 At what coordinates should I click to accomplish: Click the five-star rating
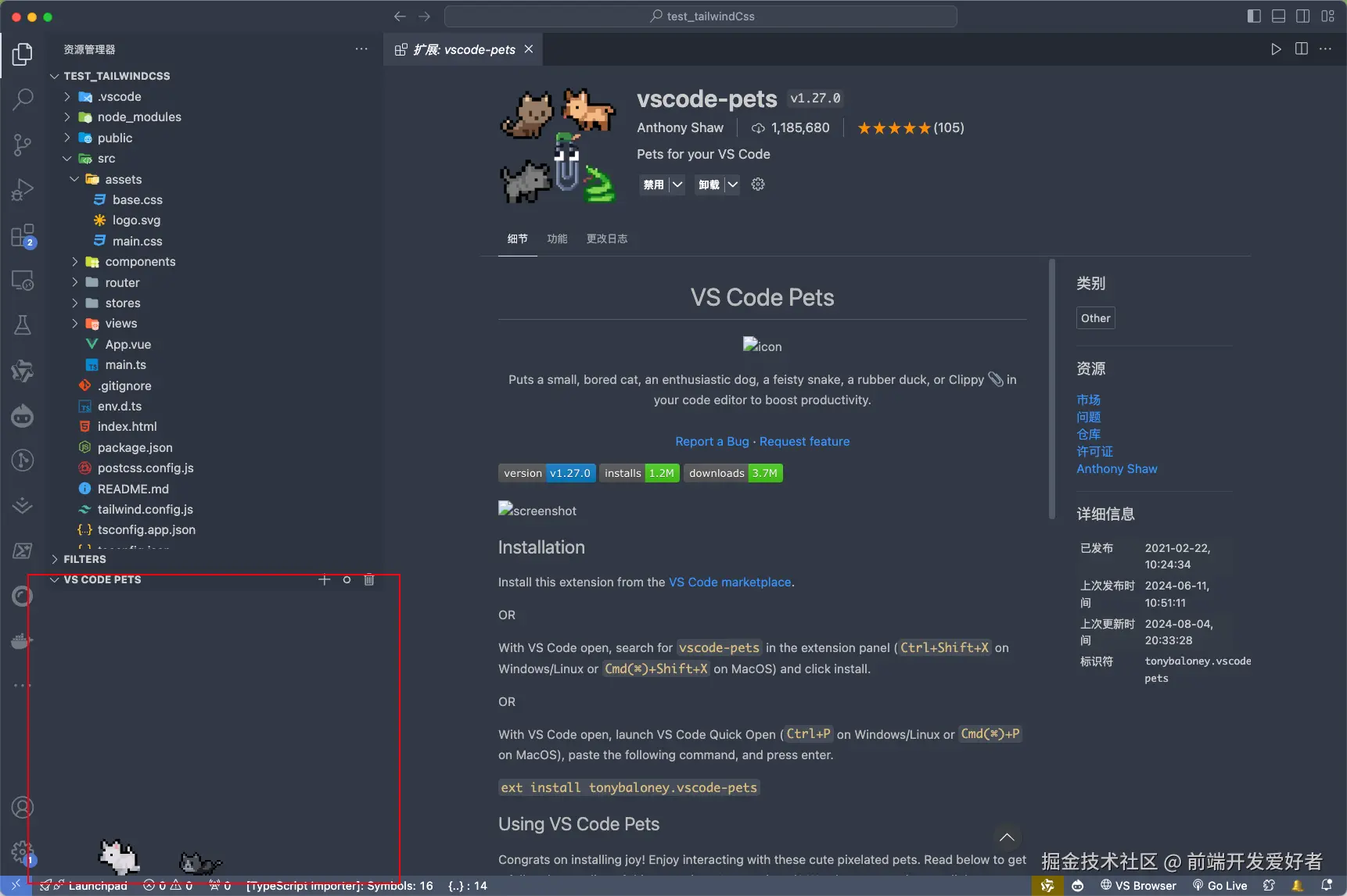894,128
